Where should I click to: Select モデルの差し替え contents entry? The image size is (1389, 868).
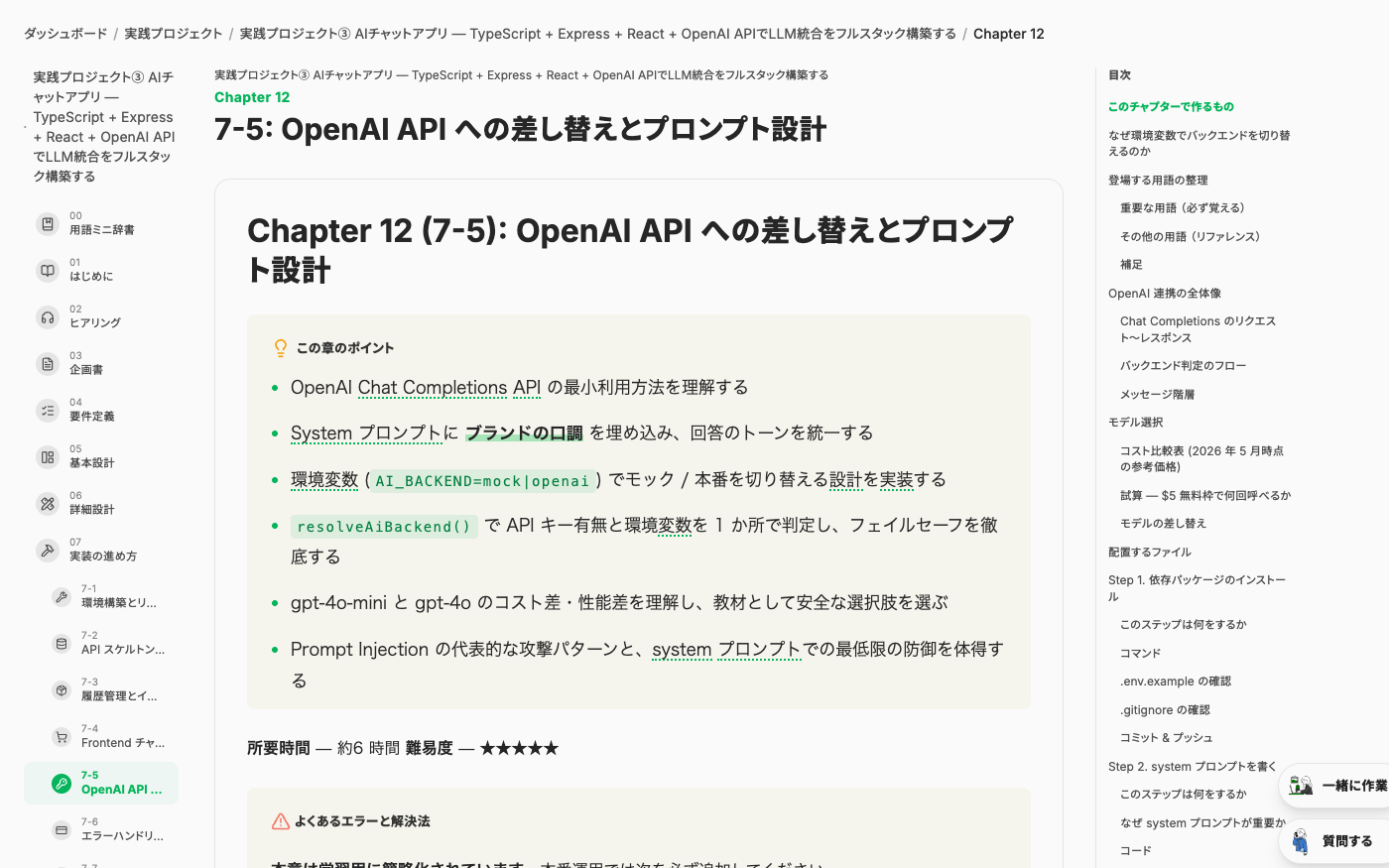coord(1163,524)
